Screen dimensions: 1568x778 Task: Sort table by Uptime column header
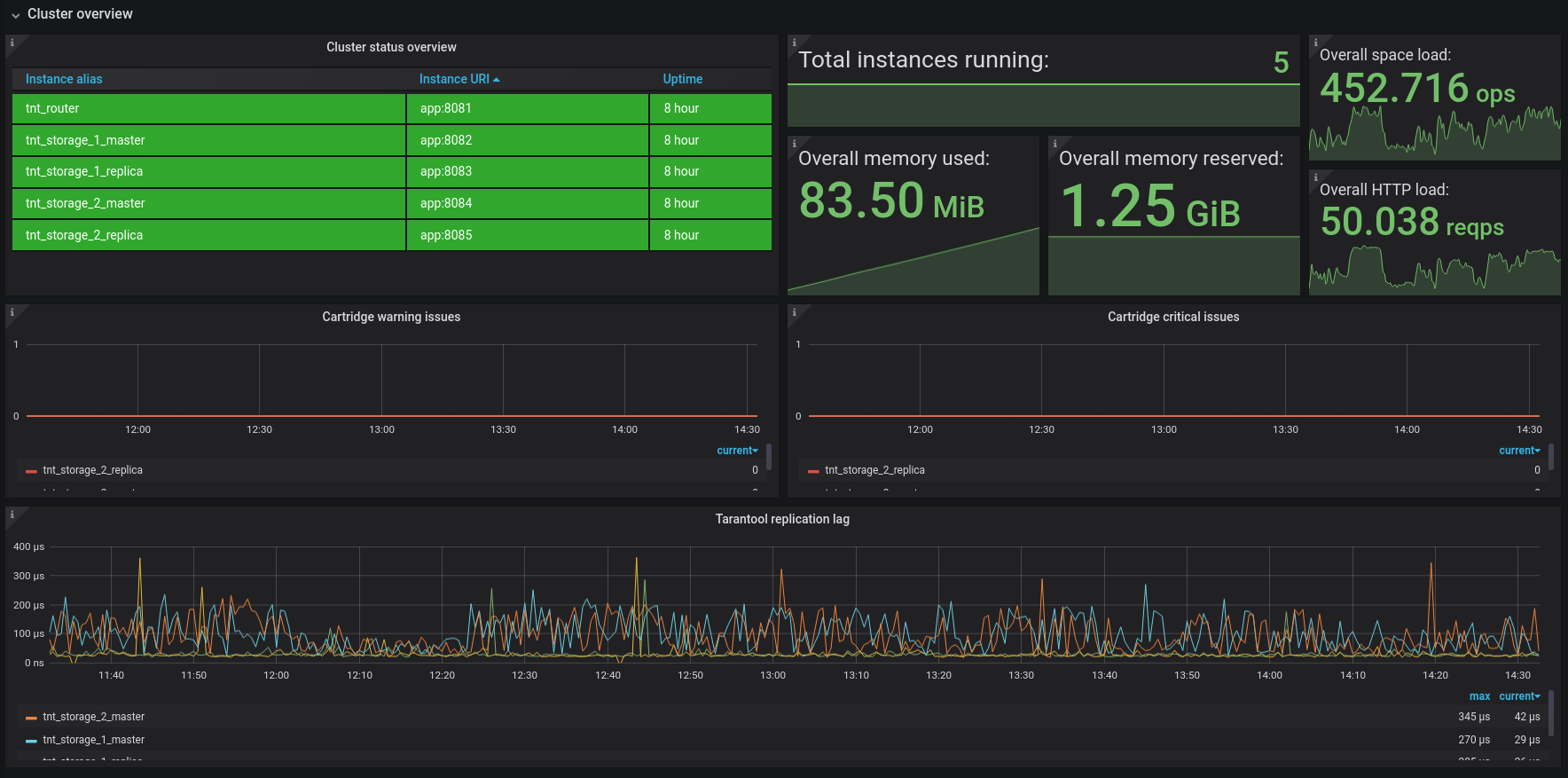682,79
